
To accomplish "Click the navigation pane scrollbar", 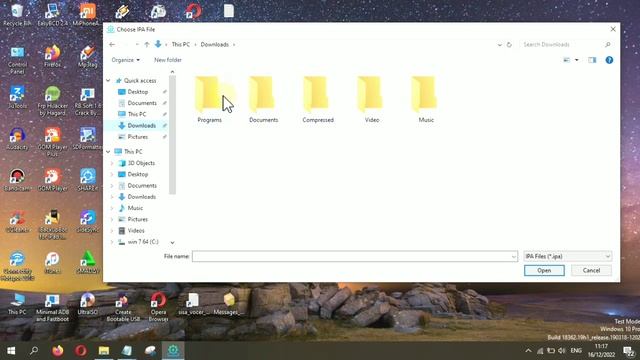I will click(172, 135).
